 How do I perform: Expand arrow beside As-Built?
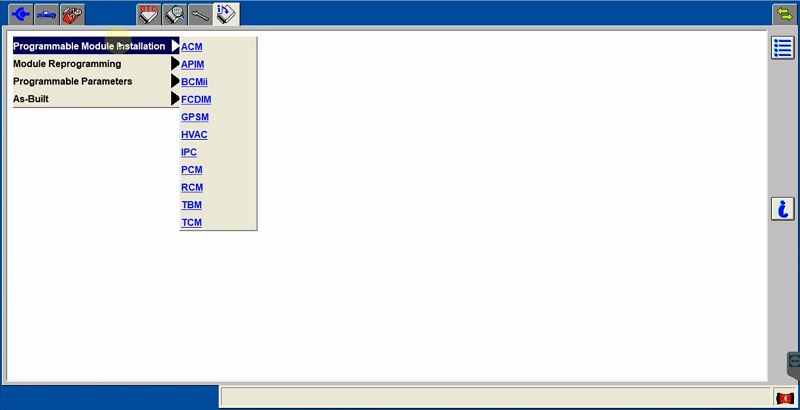pos(176,99)
